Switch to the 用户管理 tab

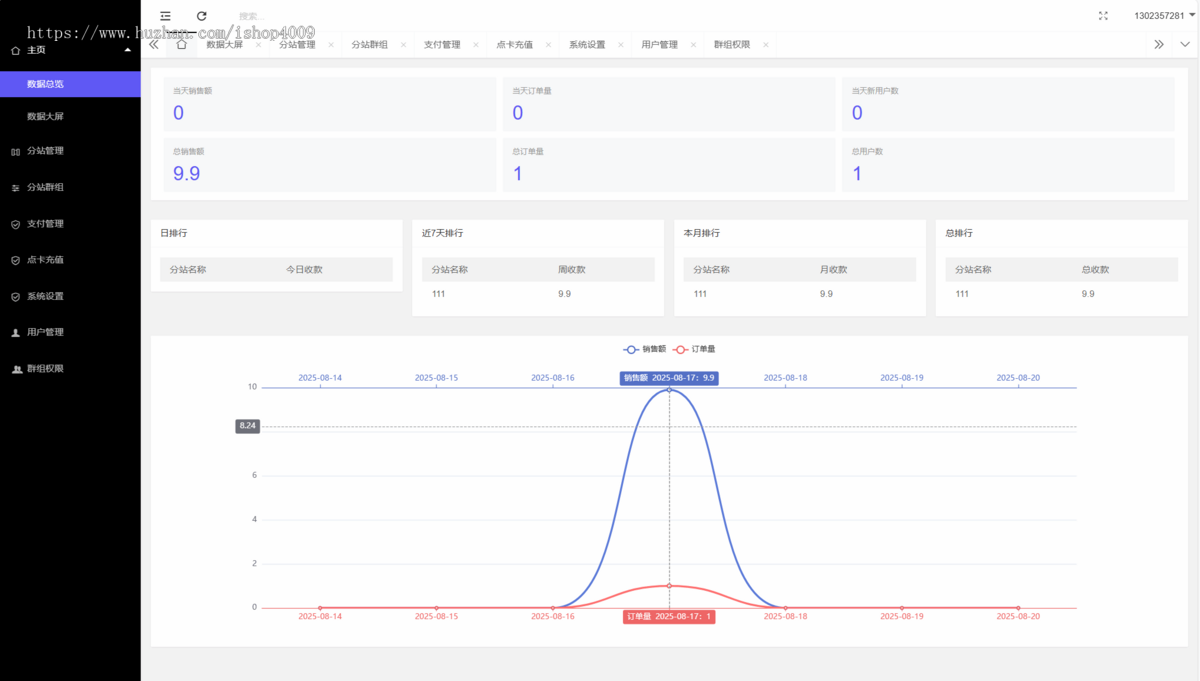659,45
